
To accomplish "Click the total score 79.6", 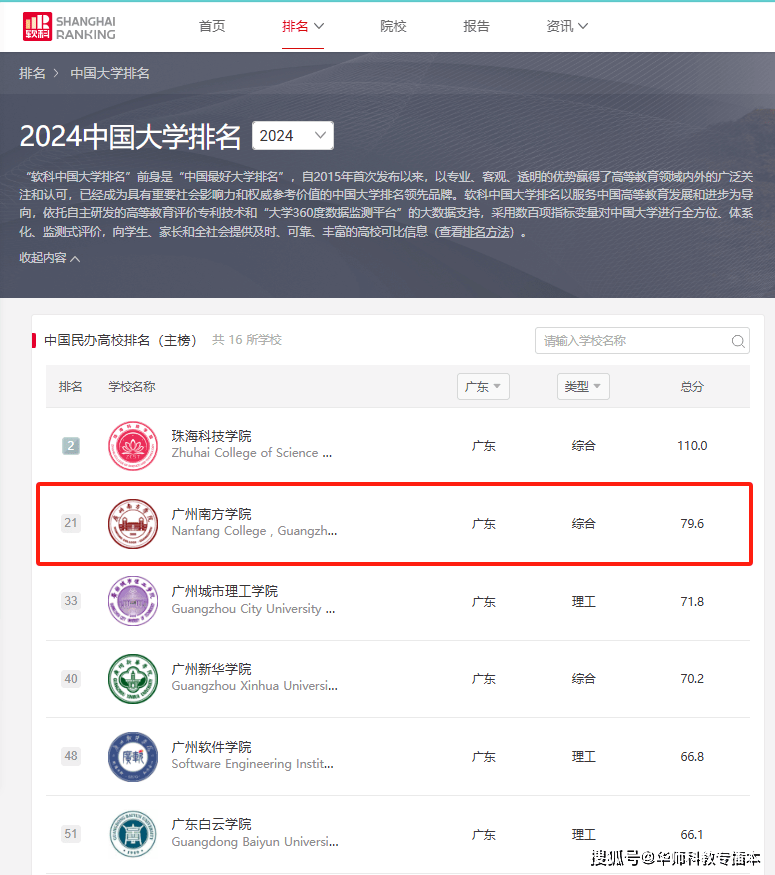I will (692, 523).
